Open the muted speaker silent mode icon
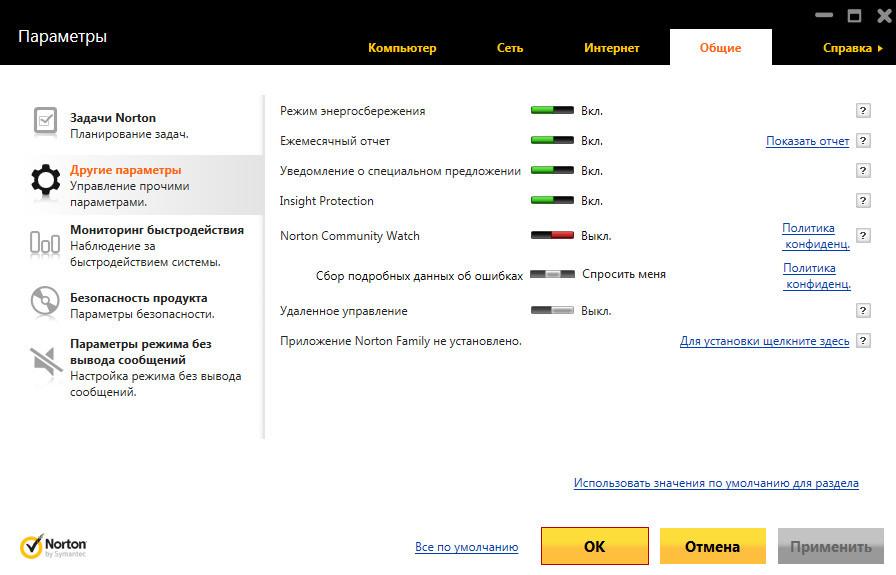This screenshot has height=575, width=896. coord(46,360)
